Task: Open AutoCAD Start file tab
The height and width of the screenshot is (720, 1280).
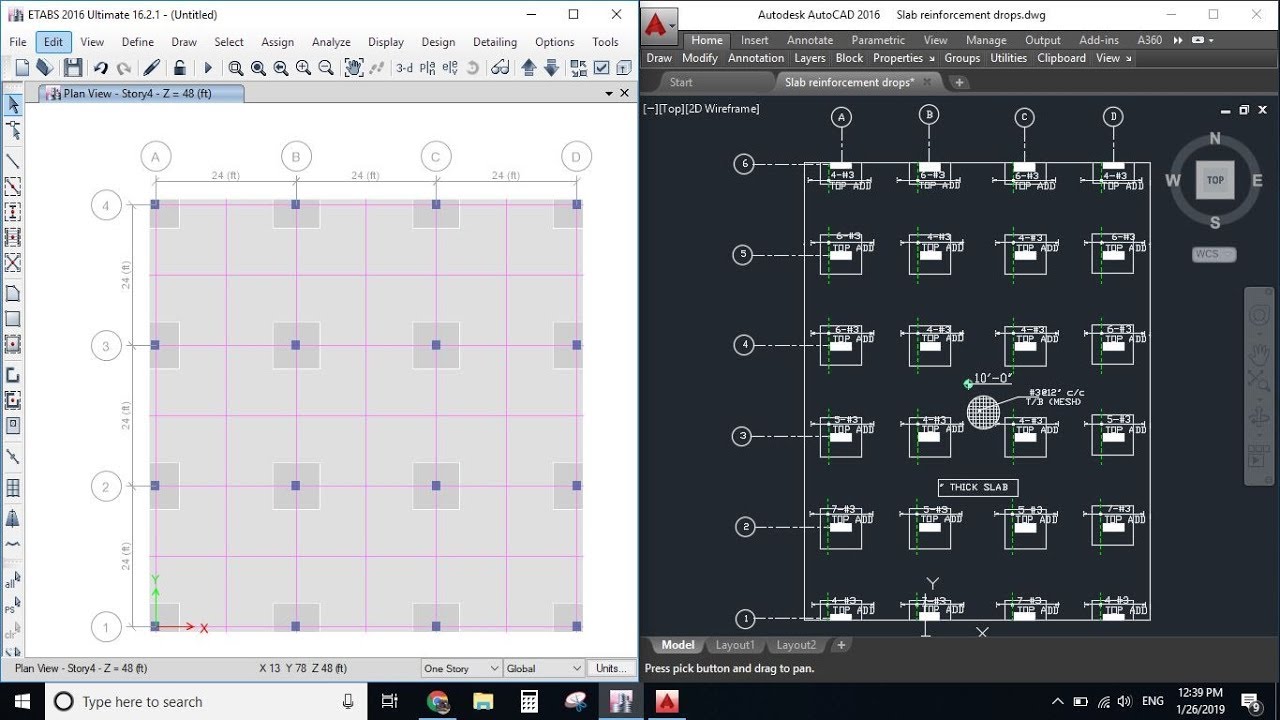Action: pos(681,82)
